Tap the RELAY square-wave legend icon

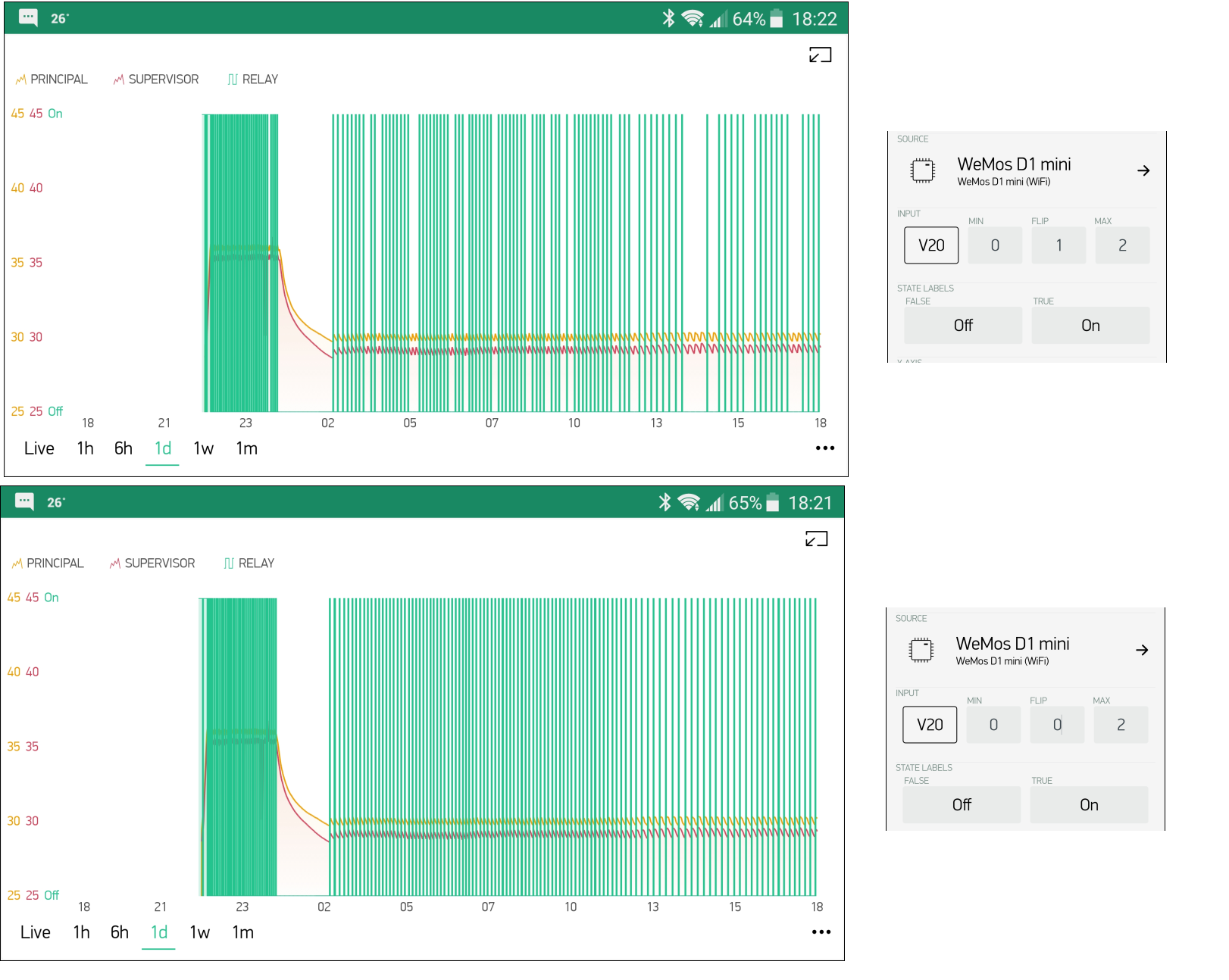[x=232, y=78]
